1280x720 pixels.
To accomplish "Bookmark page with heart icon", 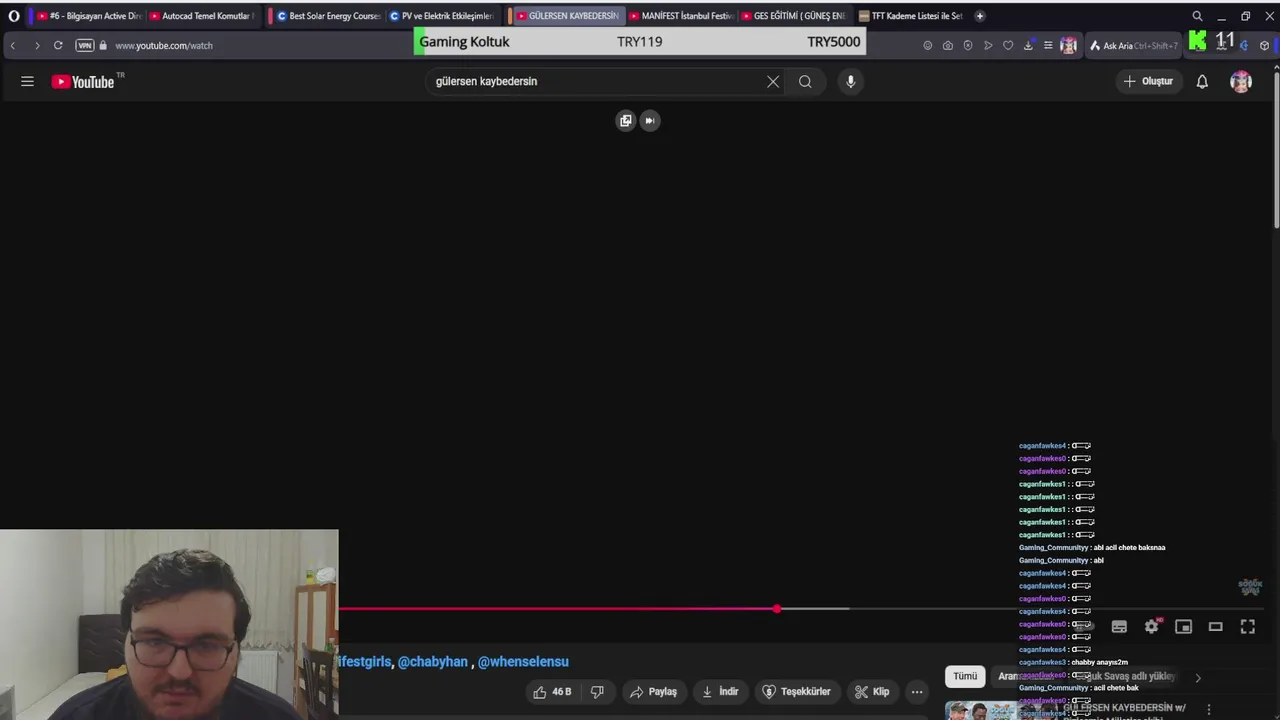I will pyautogui.click(x=1008, y=45).
